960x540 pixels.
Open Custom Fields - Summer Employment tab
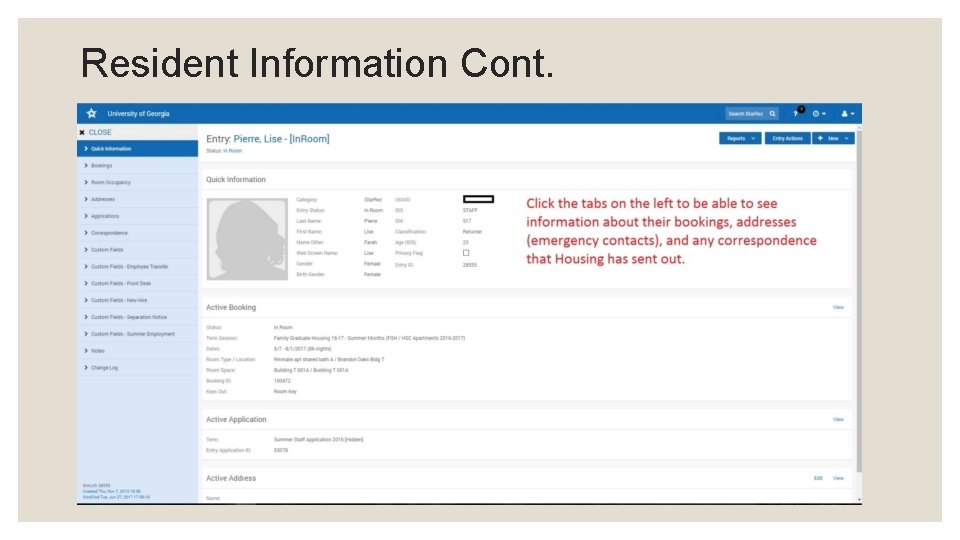137,334
